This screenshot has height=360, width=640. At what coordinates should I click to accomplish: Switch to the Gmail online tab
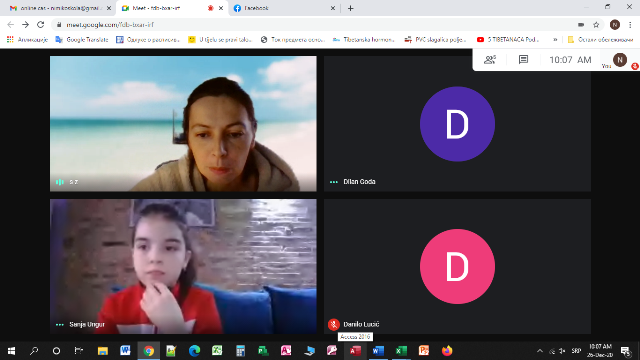[x=60, y=8]
